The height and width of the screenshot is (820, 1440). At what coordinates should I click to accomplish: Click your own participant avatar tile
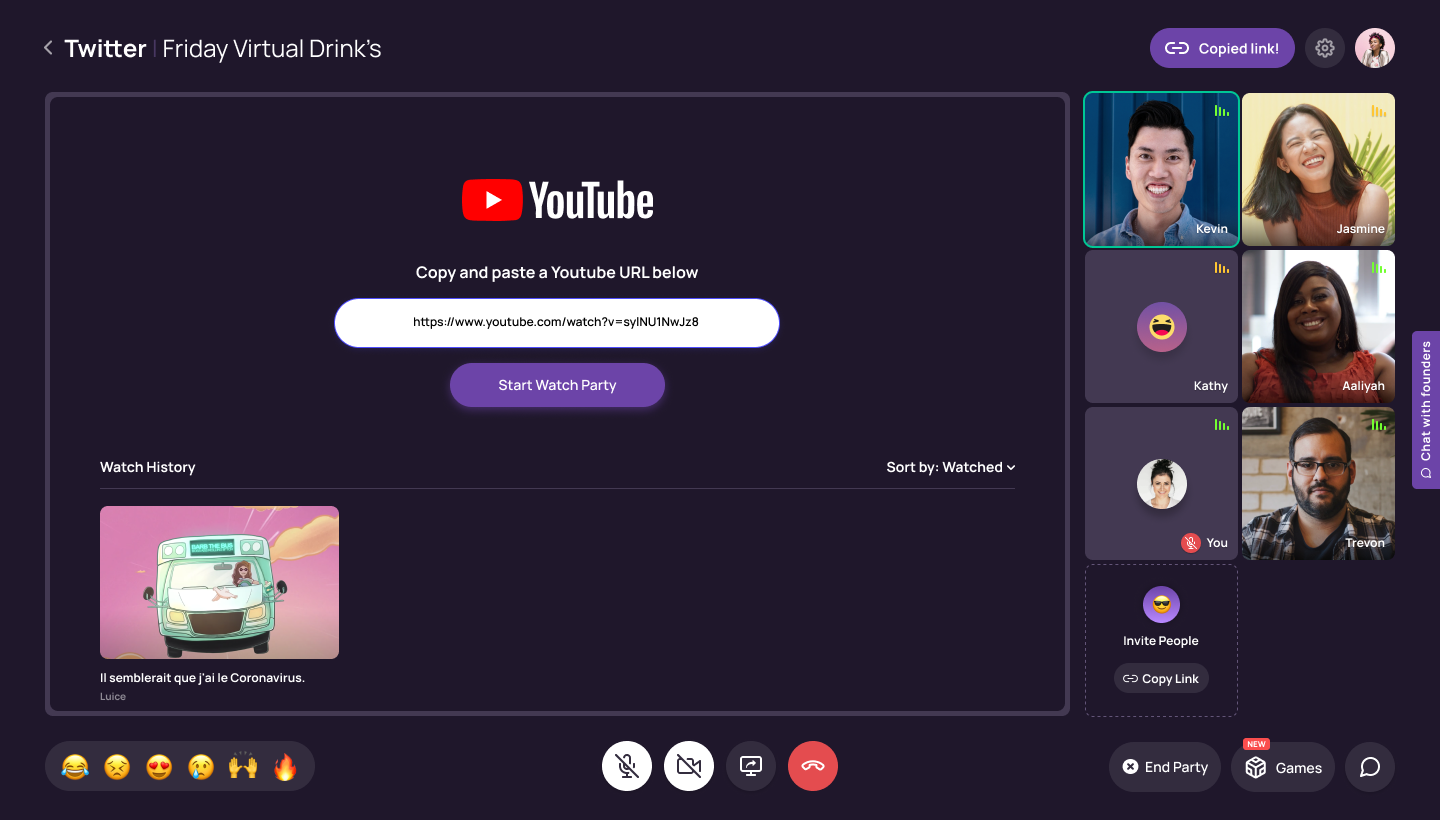point(1161,483)
